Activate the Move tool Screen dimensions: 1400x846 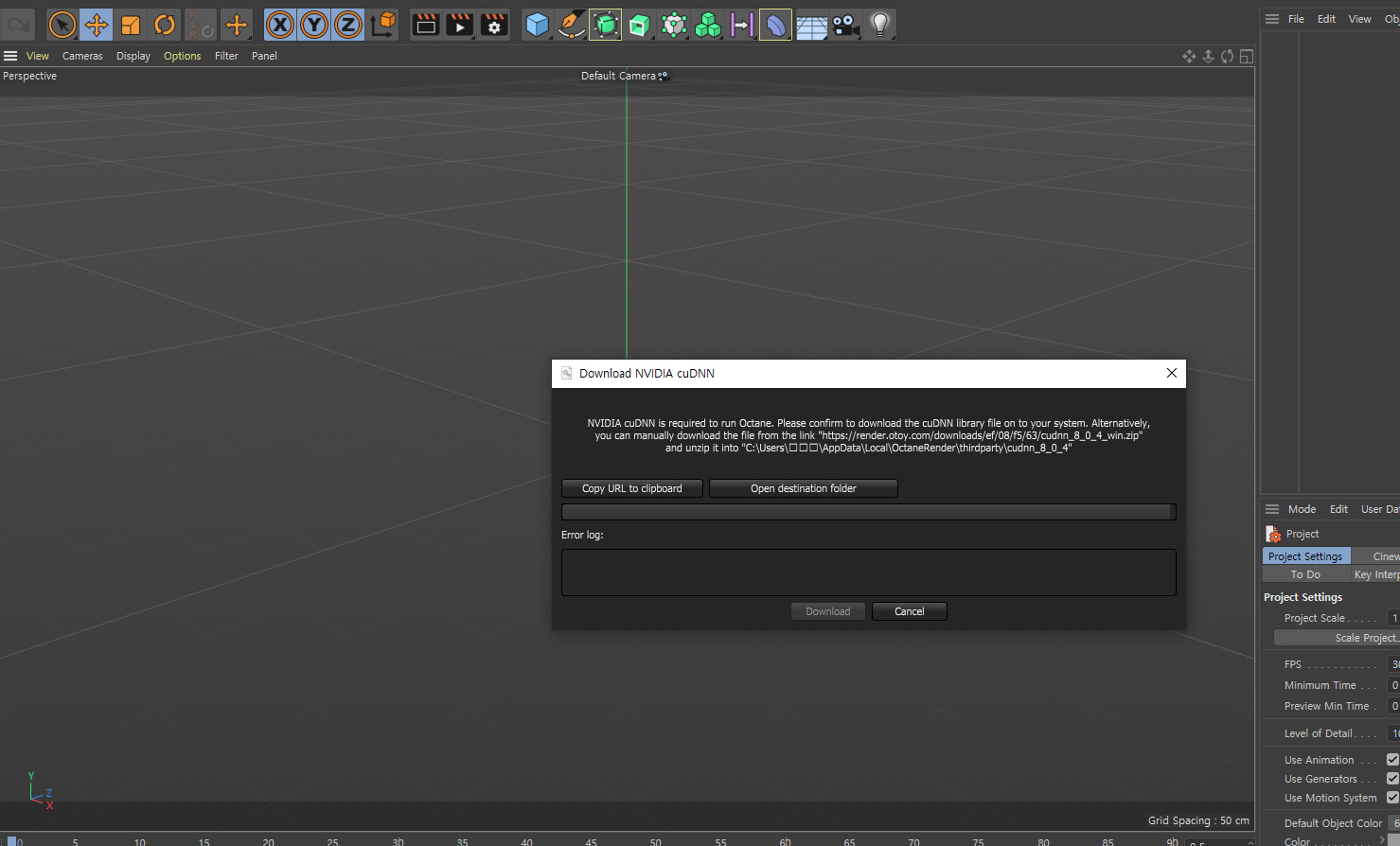pyautogui.click(x=97, y=25)
